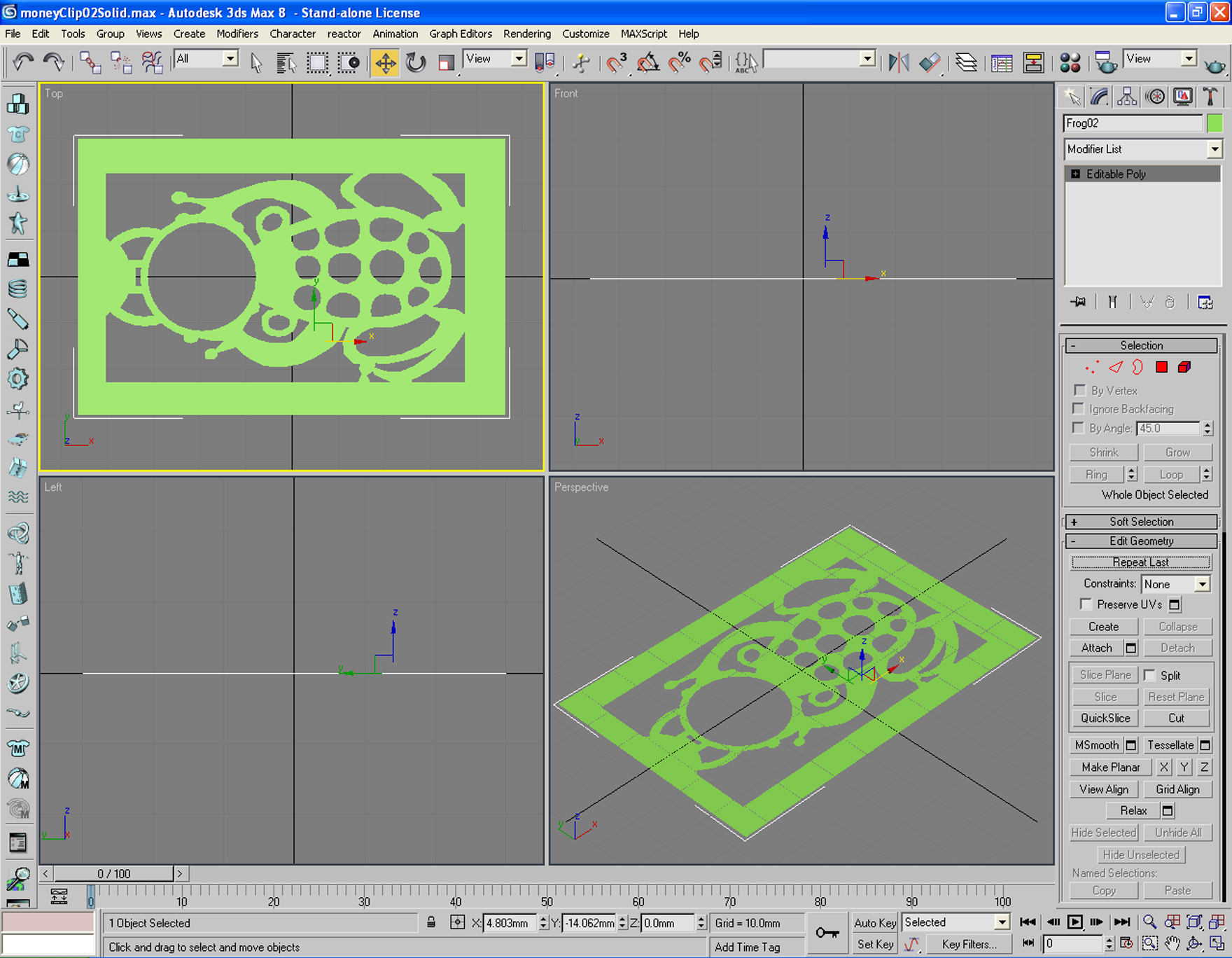Viewport: 1232px width, 958px height.
Task: Enable the Preserve UVs checkbox
Action: [1086, 604]
